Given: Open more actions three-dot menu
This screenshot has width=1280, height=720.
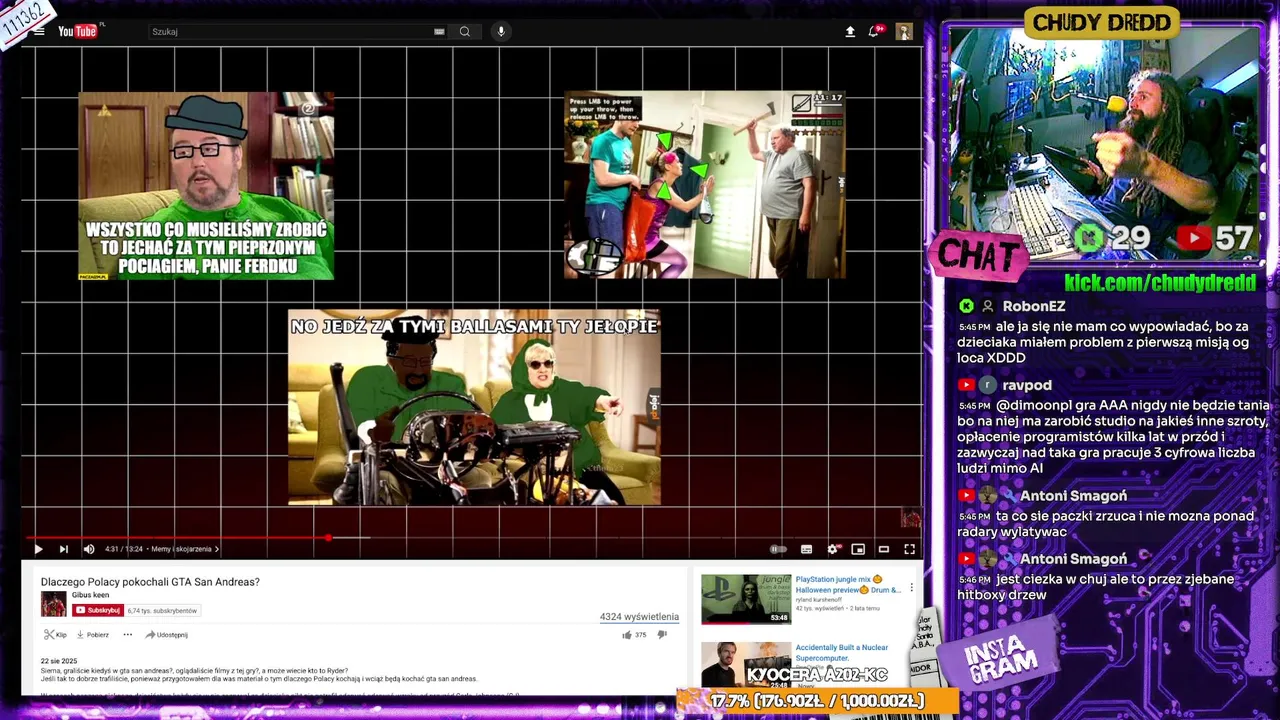Looking at the screenshot, I should click(x=127, y=635).
